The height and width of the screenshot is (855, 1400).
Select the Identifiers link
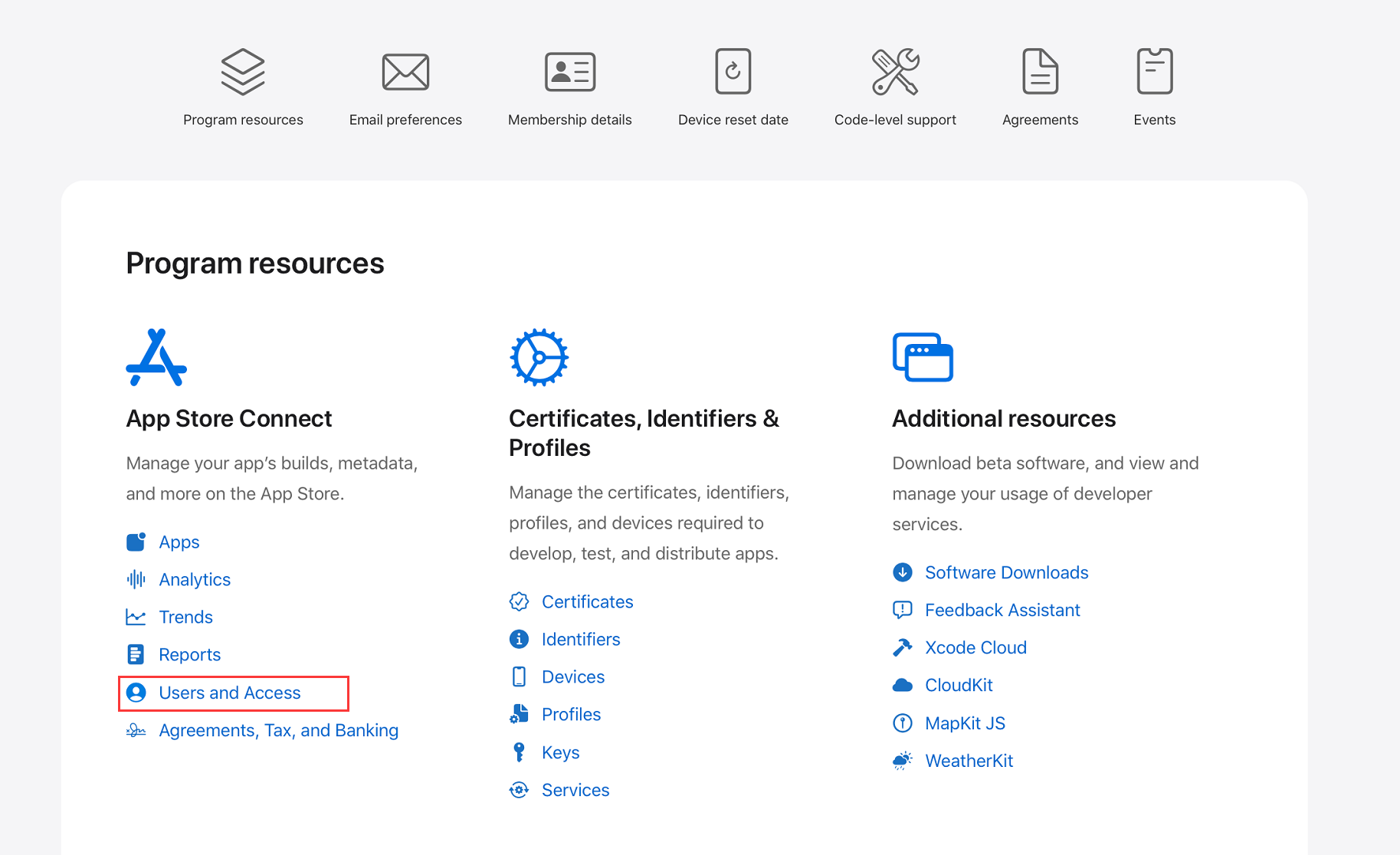click(x=580, y=640)
